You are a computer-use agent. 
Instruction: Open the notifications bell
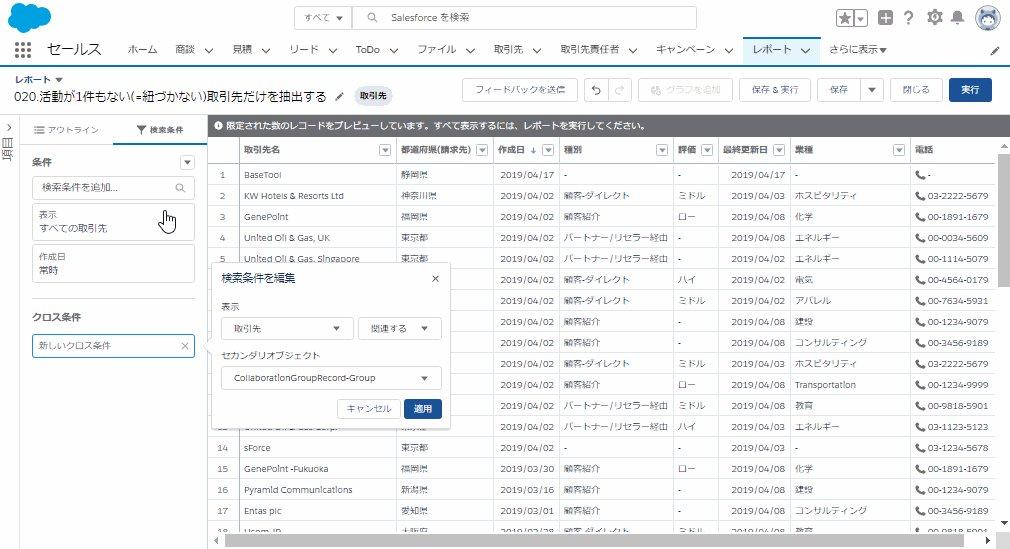(x=958, y=17)
